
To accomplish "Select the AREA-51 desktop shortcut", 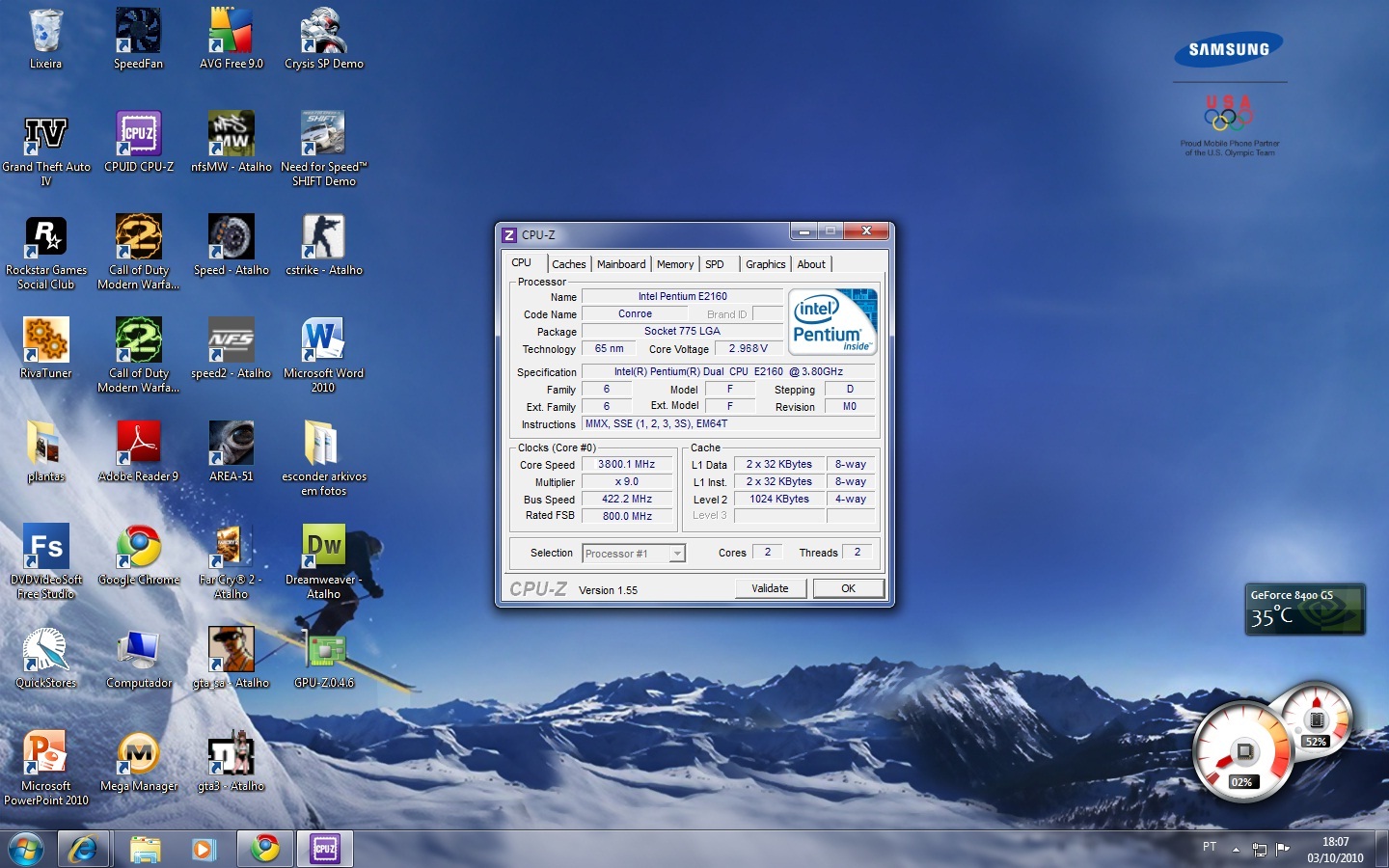I will (231, 451).
